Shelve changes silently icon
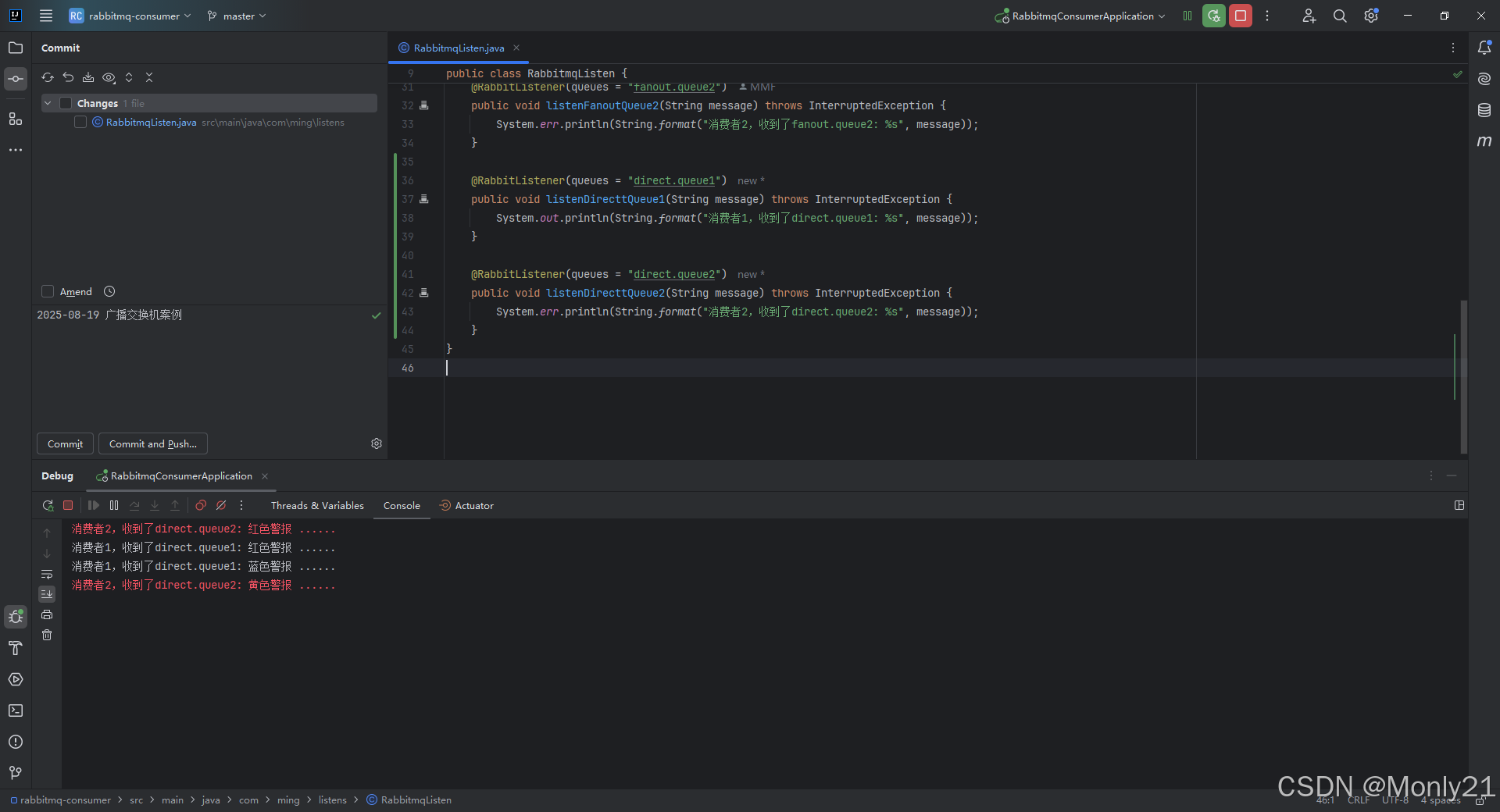The width and height of the screenshot is (1500, 812). (88, 77)
